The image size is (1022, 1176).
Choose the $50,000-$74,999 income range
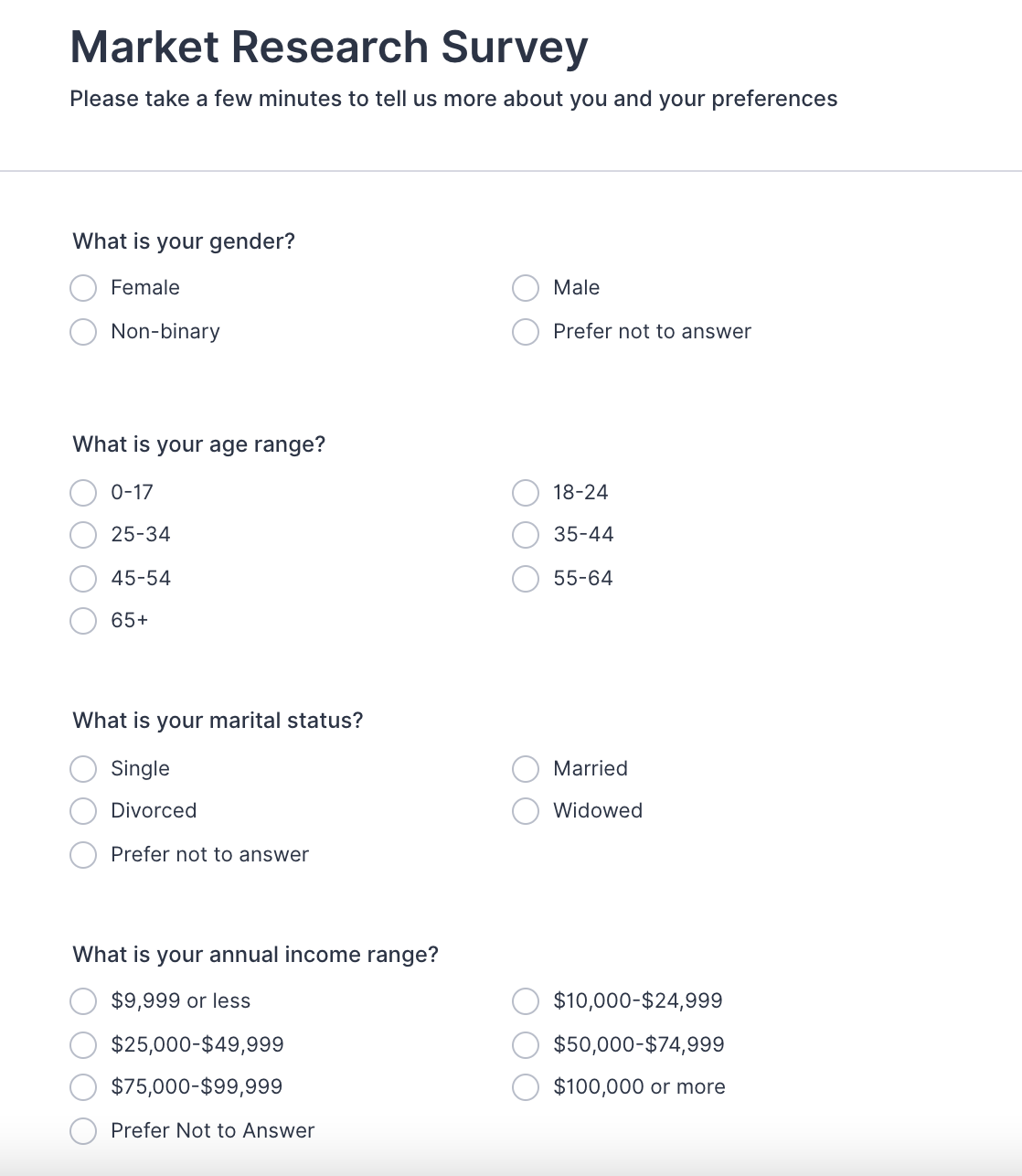pos(526,1045)
